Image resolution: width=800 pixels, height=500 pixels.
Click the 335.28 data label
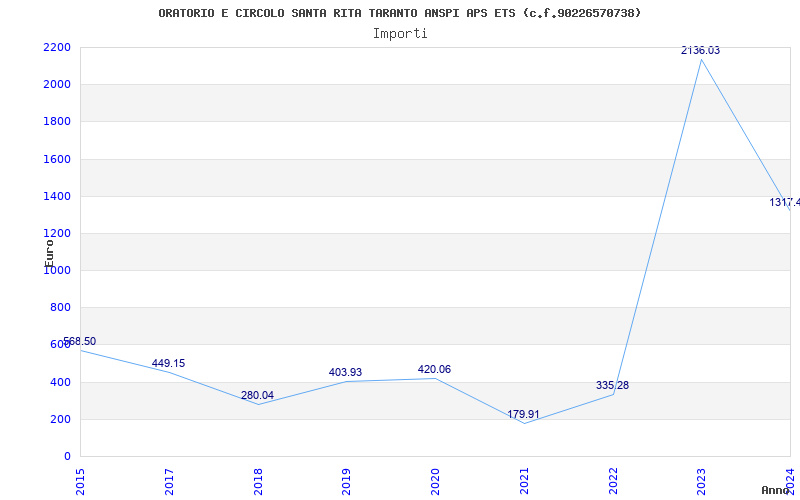(x=612, y=385)
